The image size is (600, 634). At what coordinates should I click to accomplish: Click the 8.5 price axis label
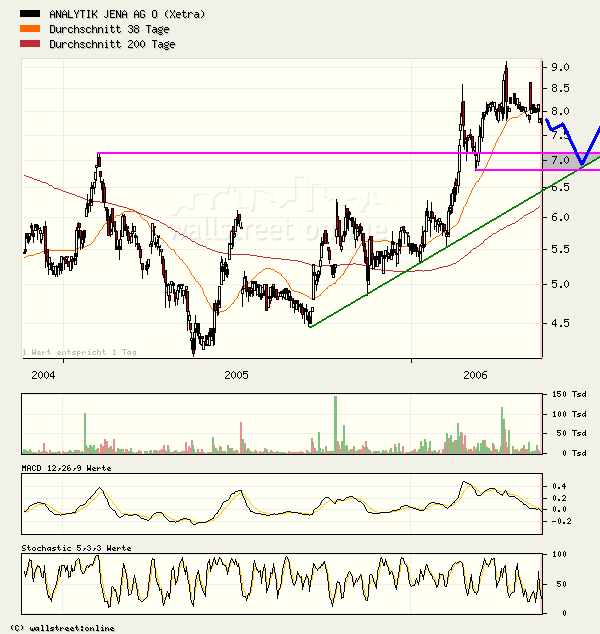(560, 88)
